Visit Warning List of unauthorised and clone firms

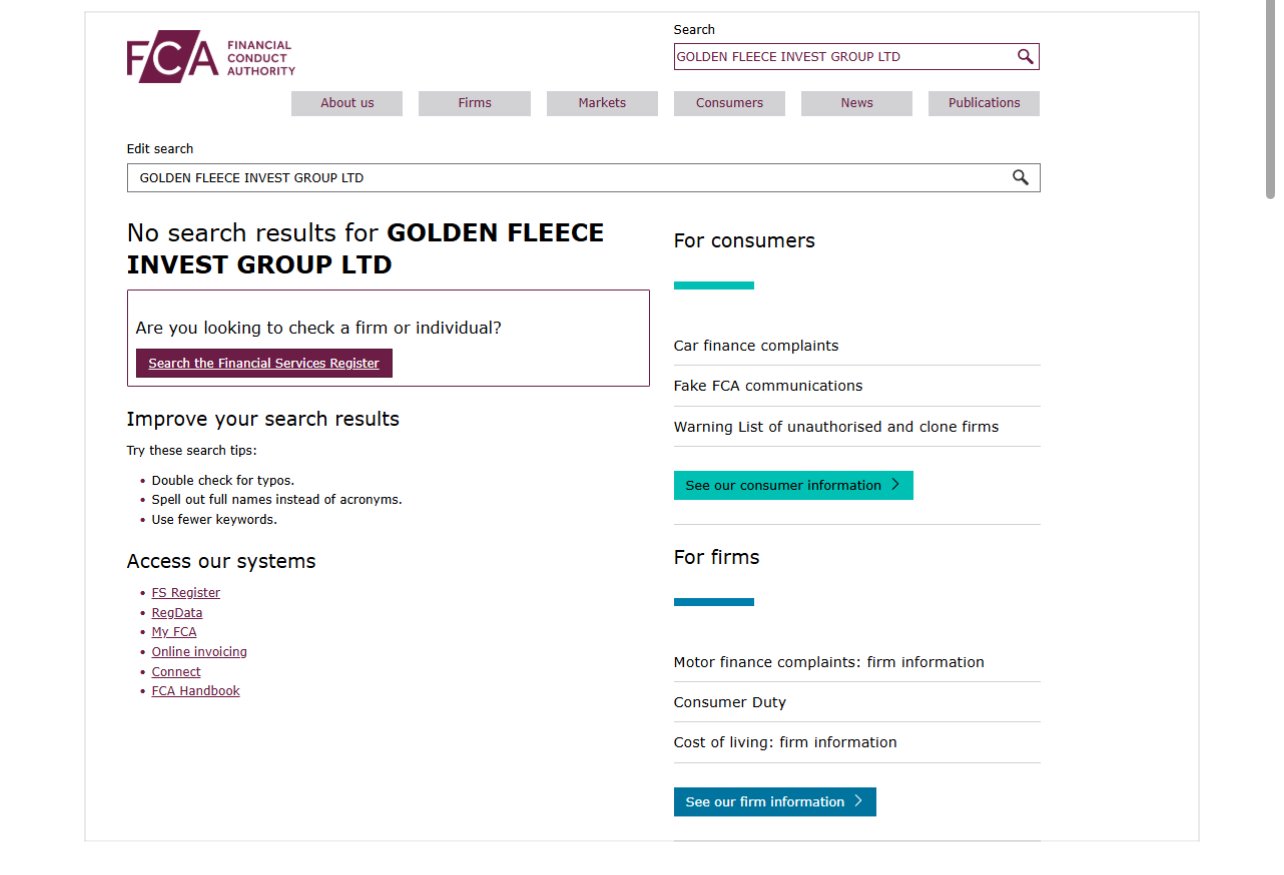coord(836,427)
